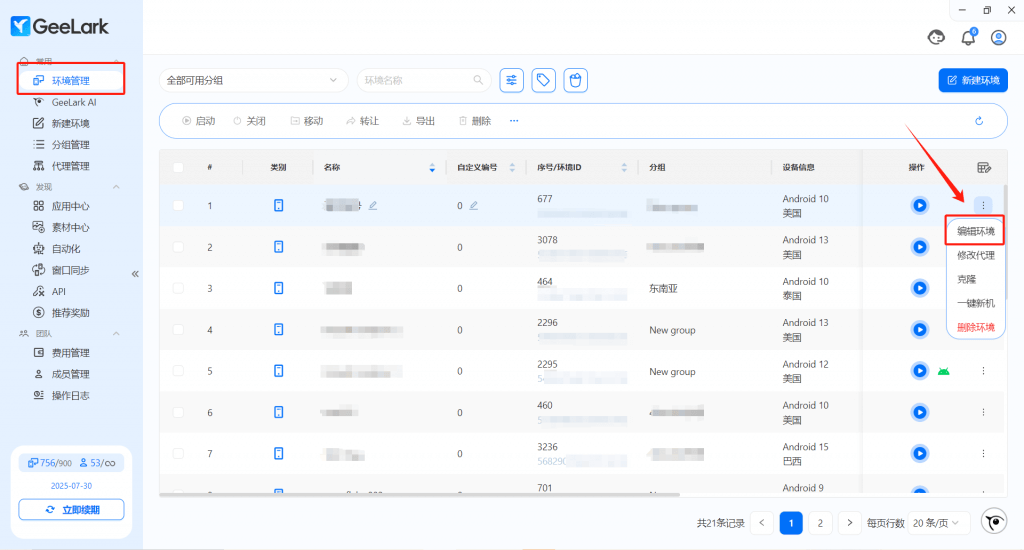Open the 全部可用分组 group dropdown
The height and width of the screenshot is (550, 1024).
tap(253, 81)
